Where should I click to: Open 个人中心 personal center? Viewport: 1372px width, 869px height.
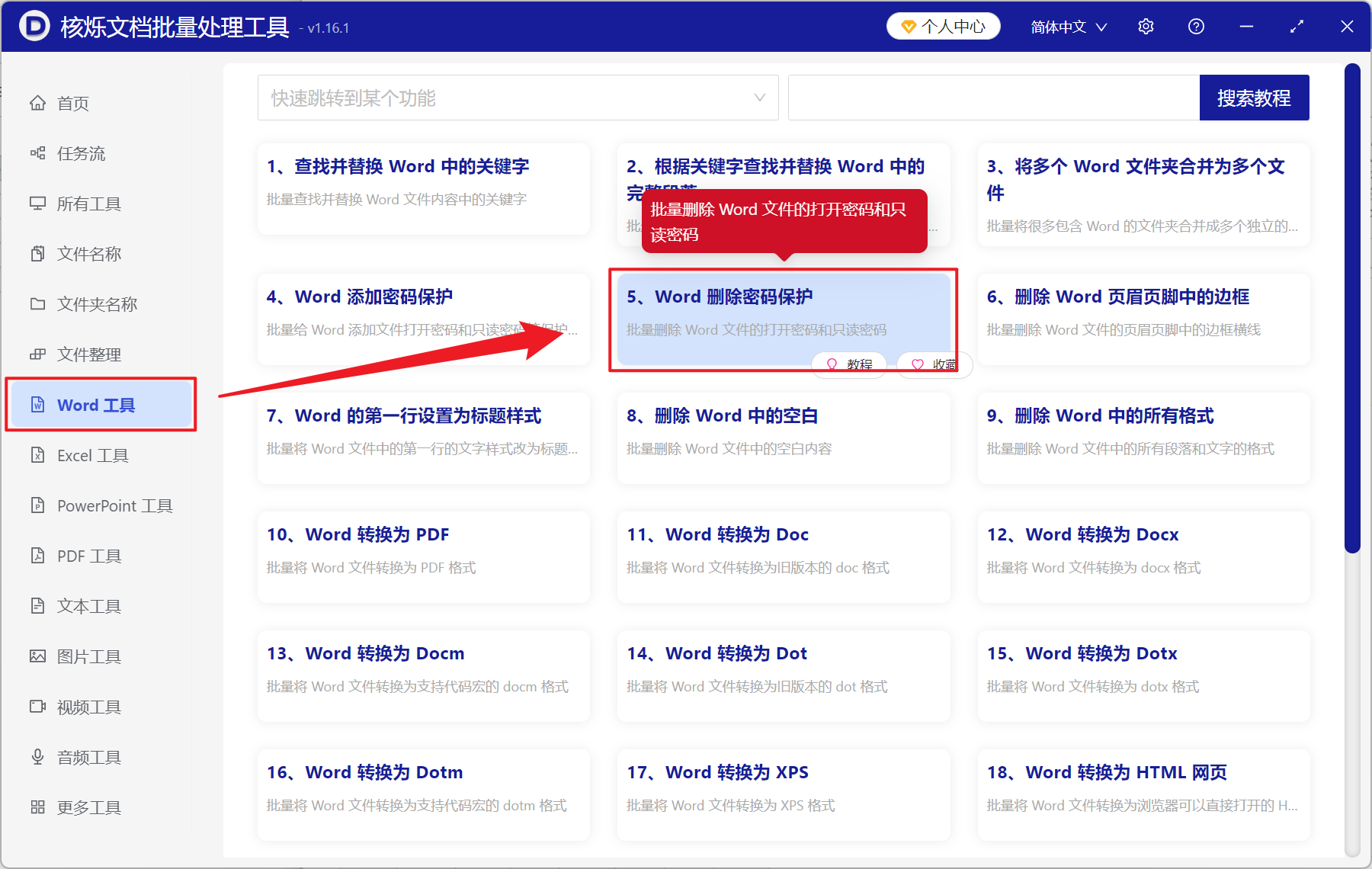click(x=943, y=25)
